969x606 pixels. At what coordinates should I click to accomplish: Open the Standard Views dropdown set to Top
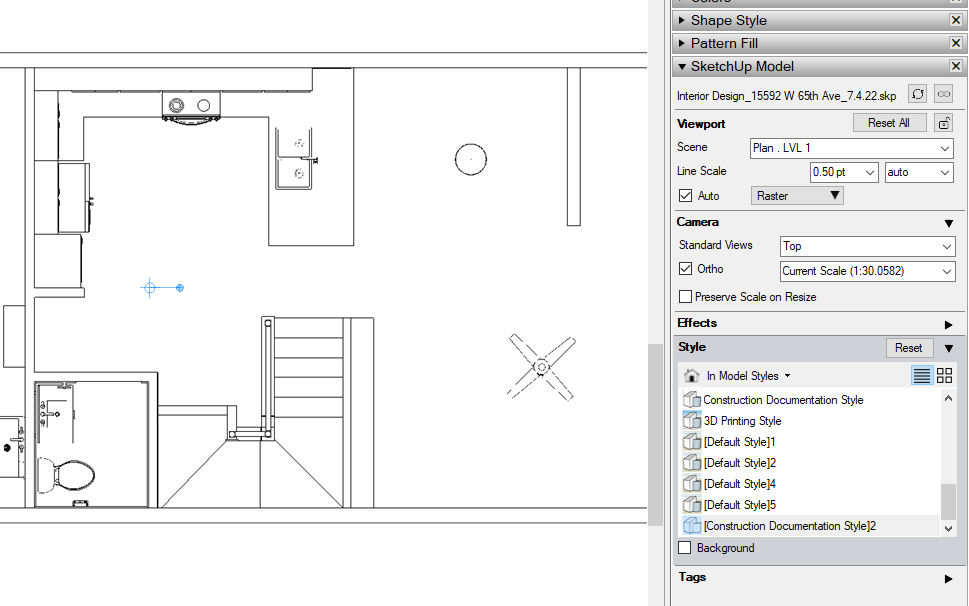868,246
